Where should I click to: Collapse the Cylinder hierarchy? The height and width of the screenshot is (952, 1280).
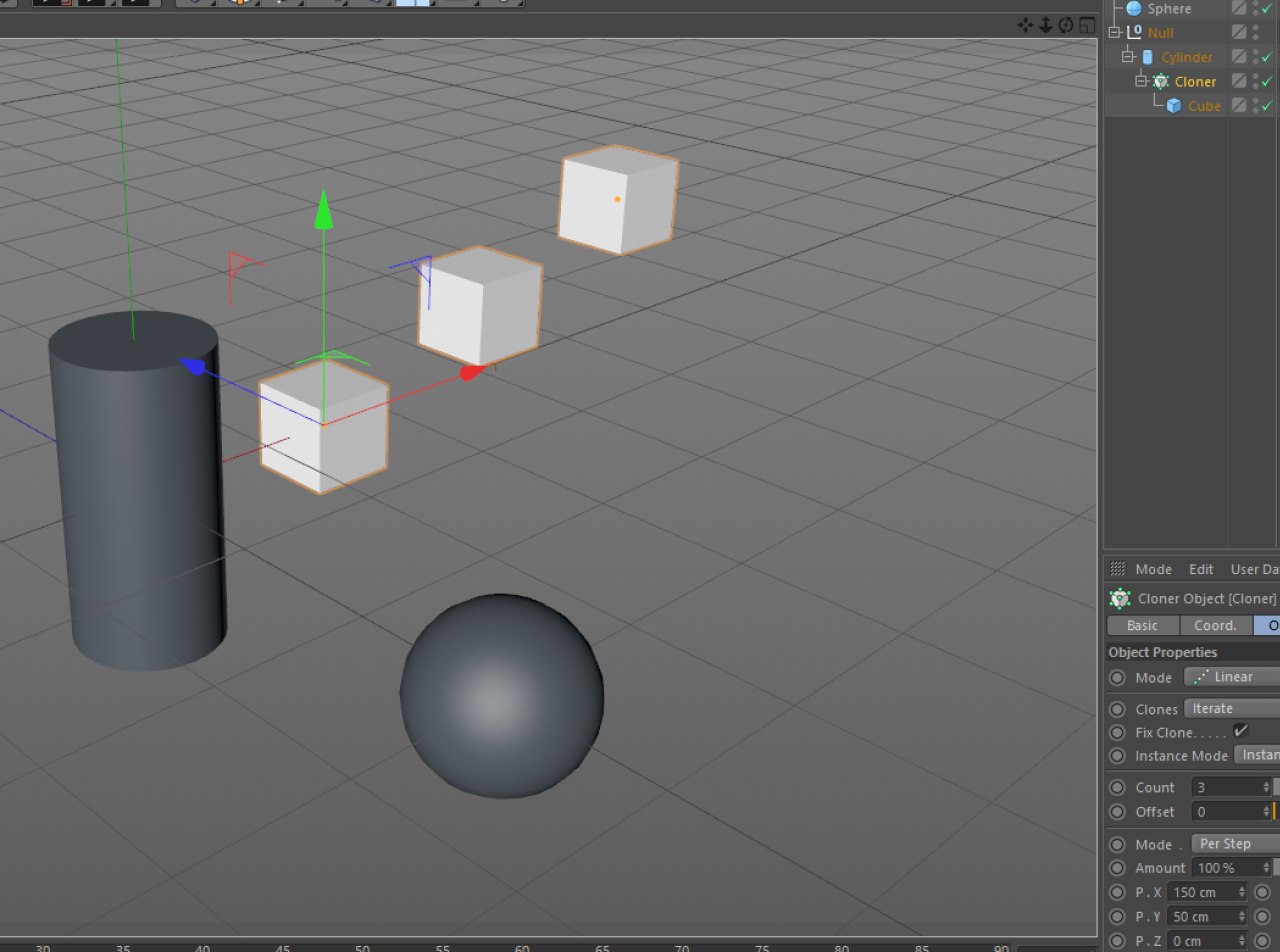1128,57
